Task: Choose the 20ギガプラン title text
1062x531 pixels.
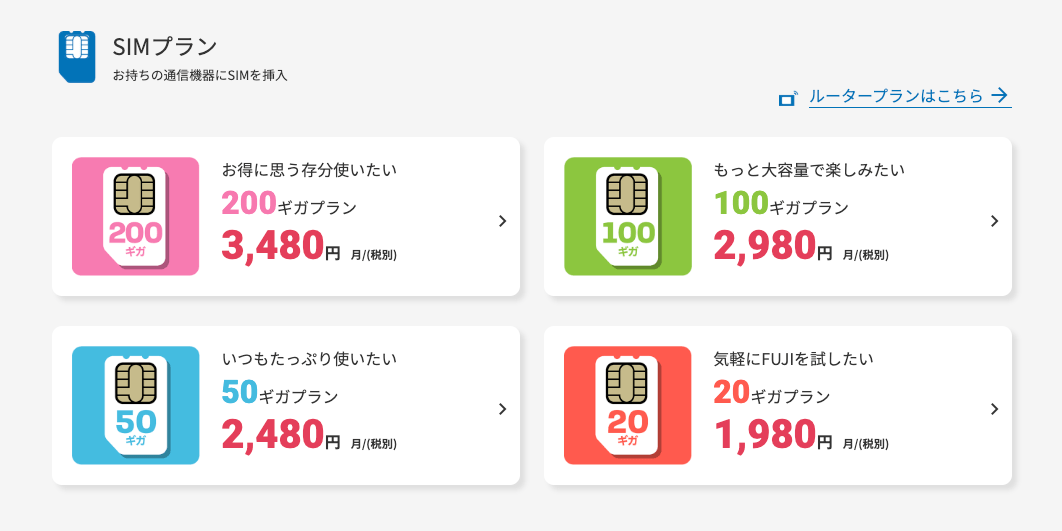Action: (771, 392)
